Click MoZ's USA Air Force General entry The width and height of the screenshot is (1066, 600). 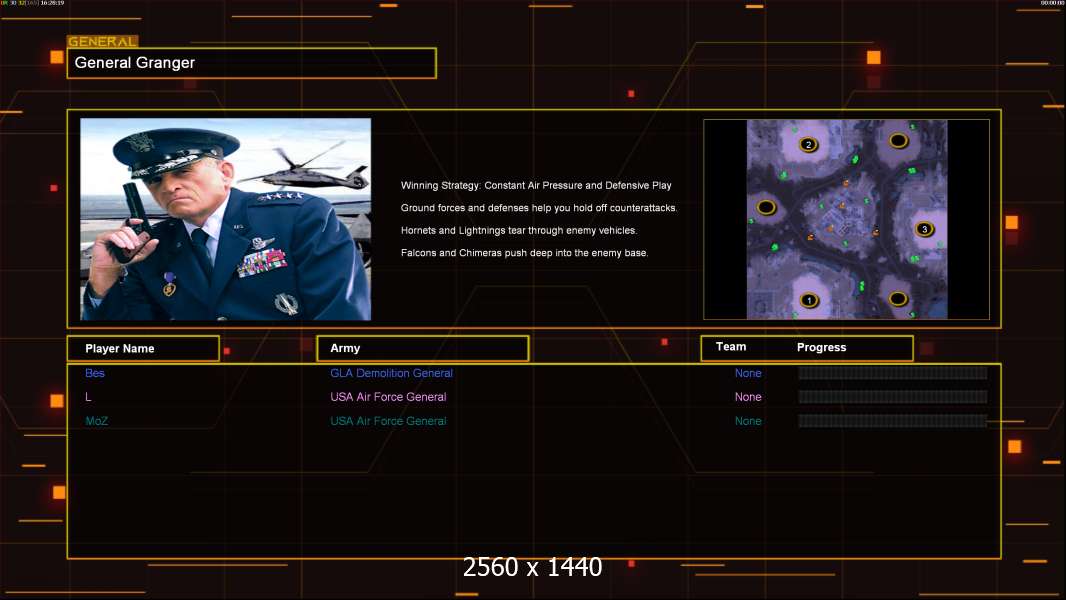click(x=388, y=421)
